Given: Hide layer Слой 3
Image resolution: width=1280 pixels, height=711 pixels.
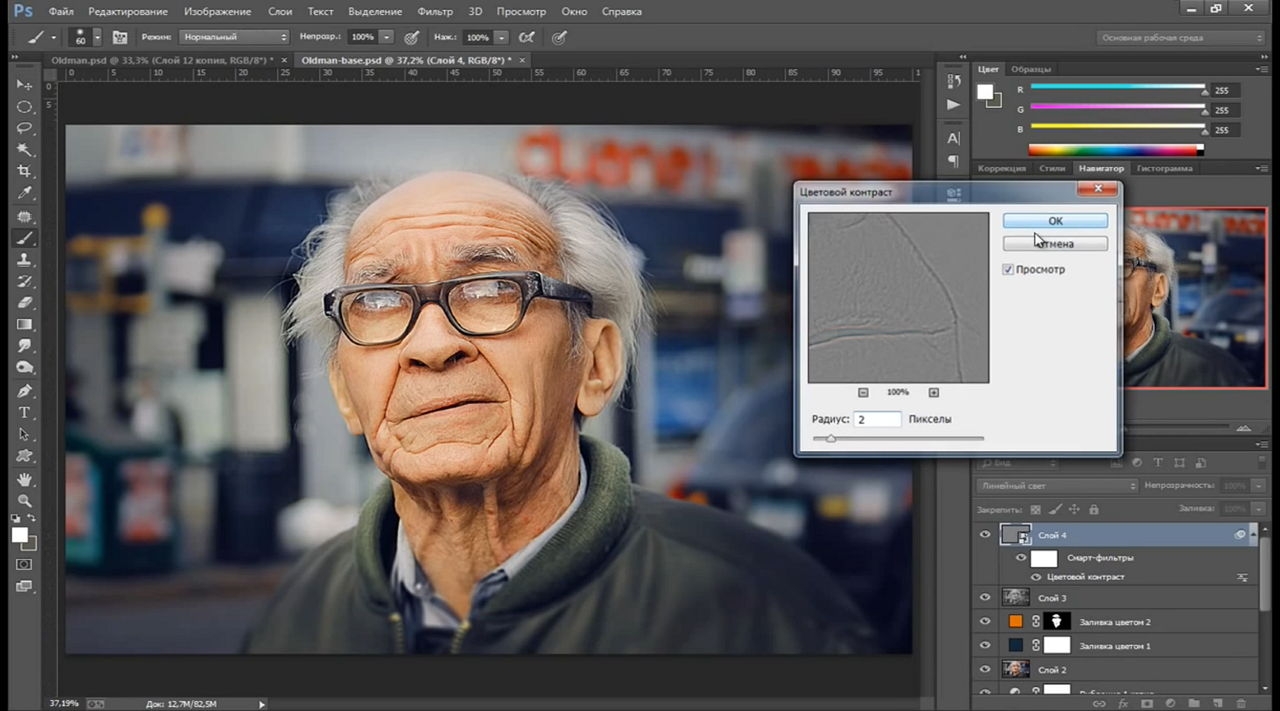Looking at the screenshot, I should pyautogui.click(x=985, y=597).
